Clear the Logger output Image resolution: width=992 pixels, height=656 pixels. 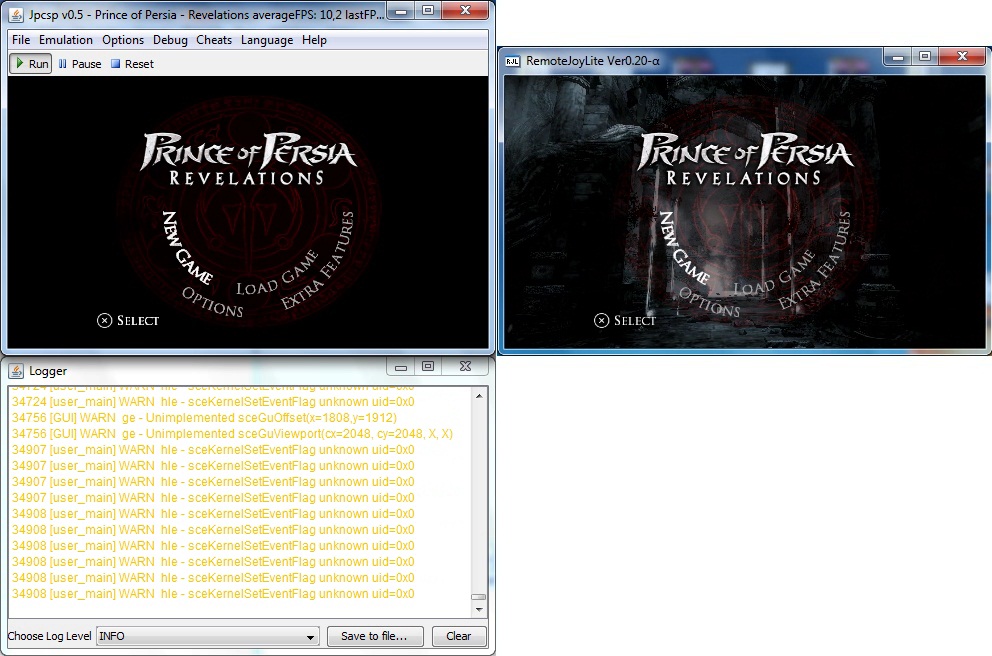coord(459,636)
